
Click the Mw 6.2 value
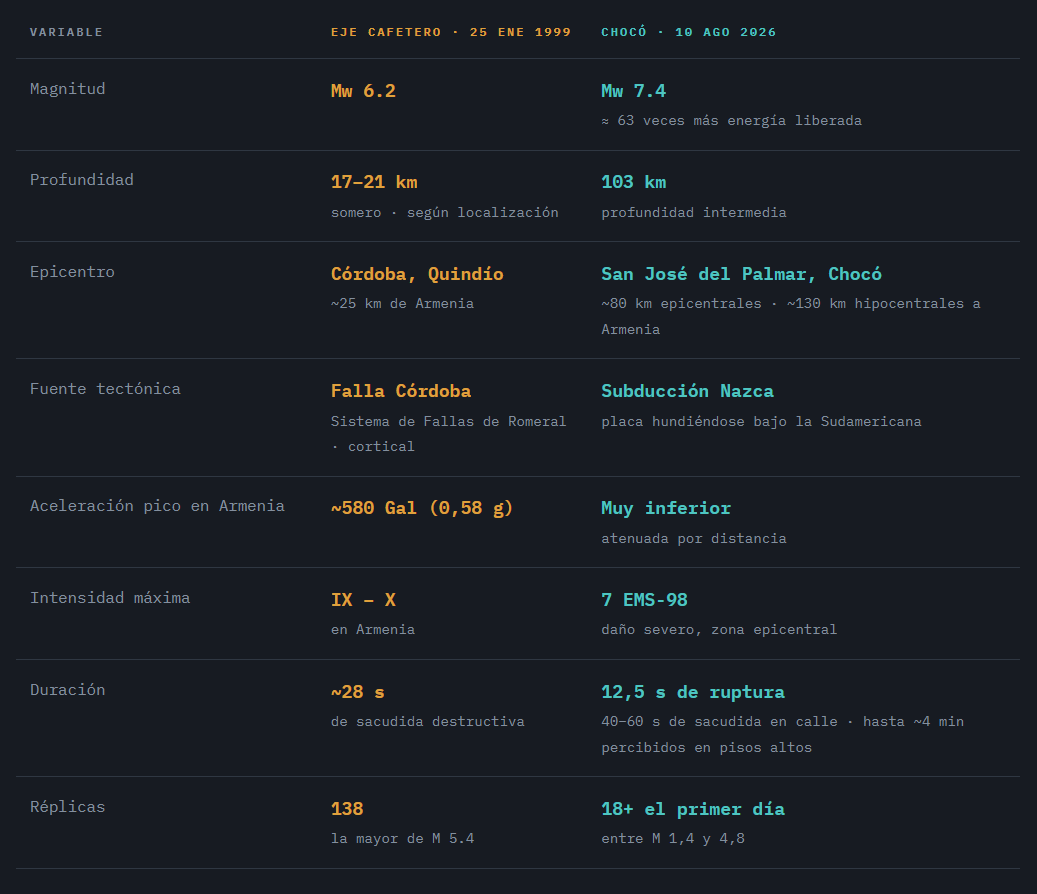click(x=363, y=91)
